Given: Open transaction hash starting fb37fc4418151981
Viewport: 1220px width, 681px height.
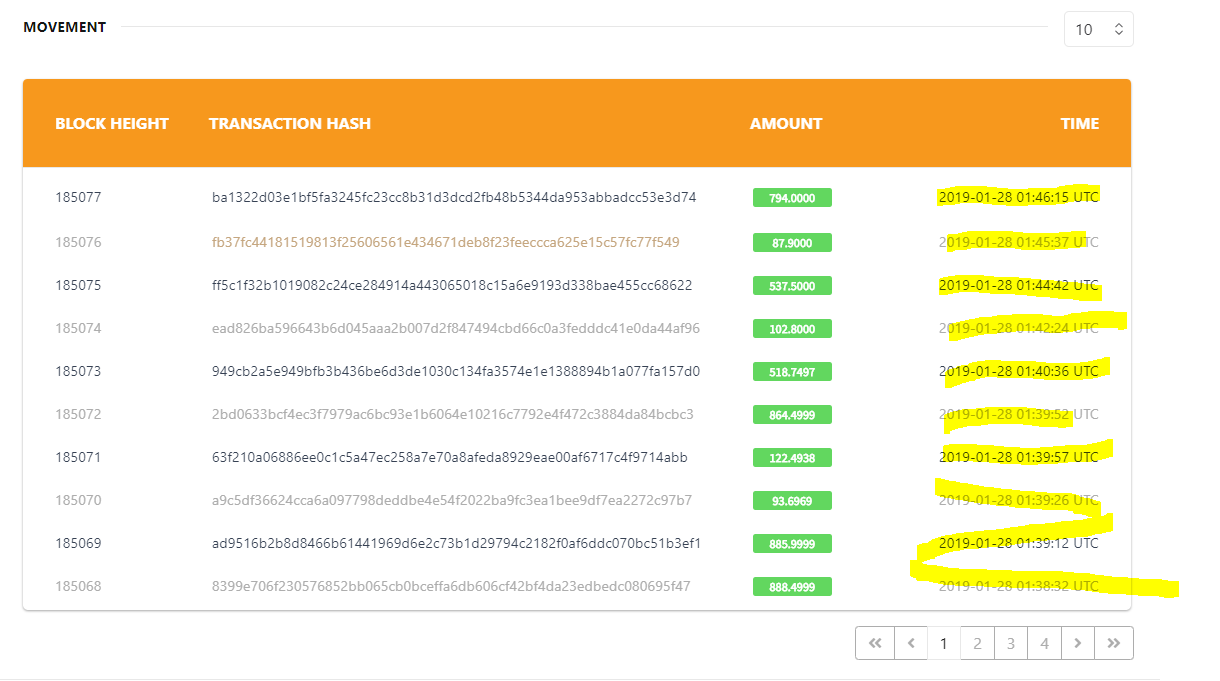Looking at the screenshot, I should [x=446, y=242].
